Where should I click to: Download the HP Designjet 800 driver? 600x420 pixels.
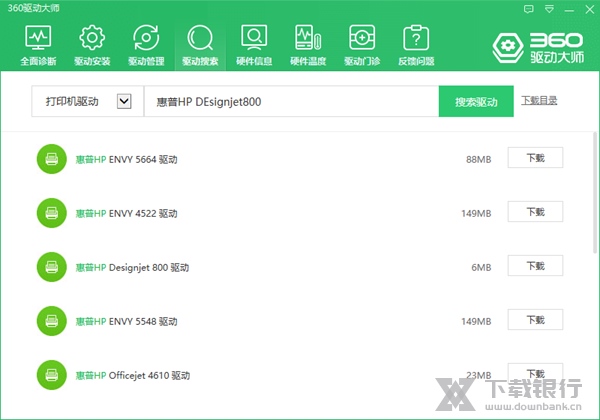(535, 266)
